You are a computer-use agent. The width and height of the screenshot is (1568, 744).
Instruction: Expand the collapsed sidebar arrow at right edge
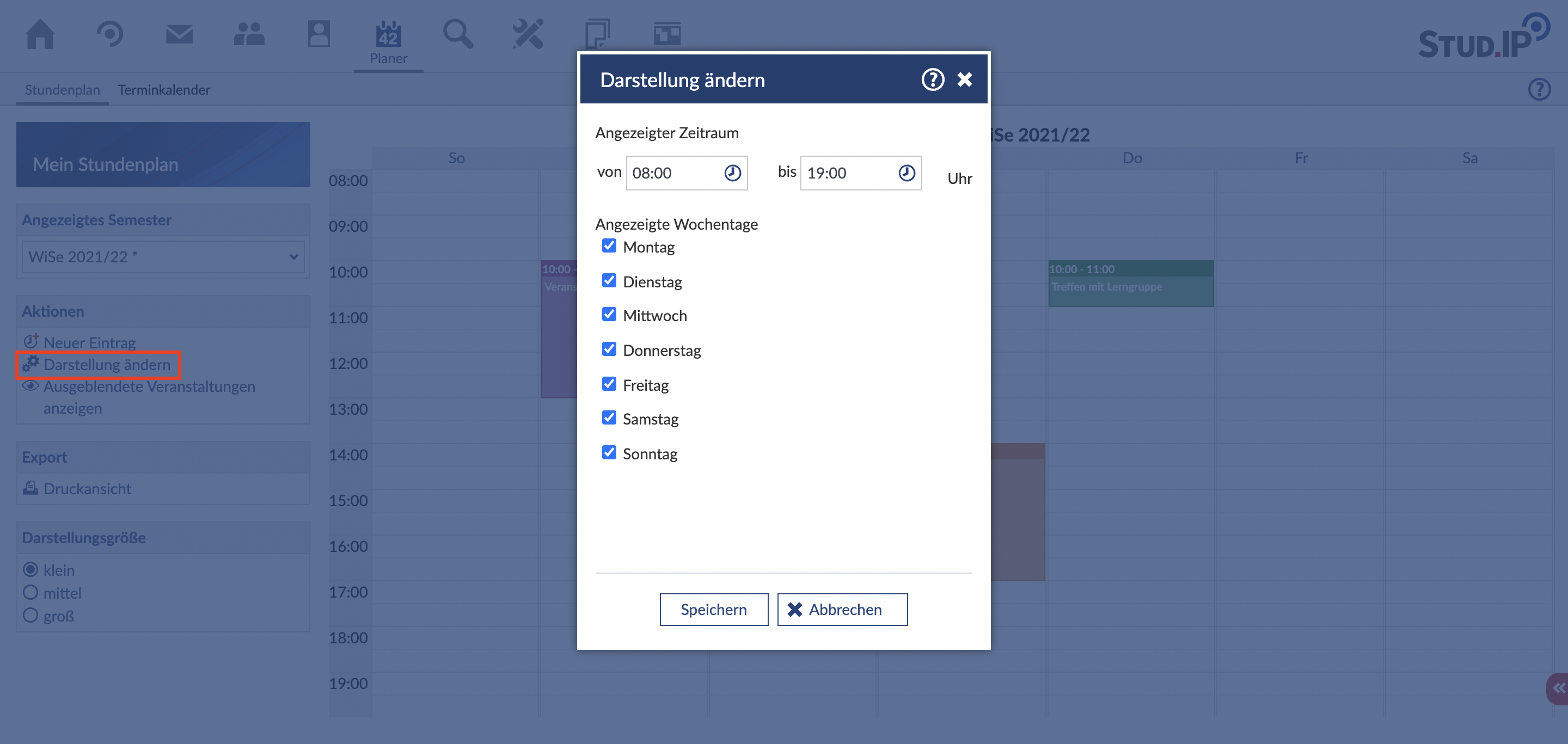1559,688
